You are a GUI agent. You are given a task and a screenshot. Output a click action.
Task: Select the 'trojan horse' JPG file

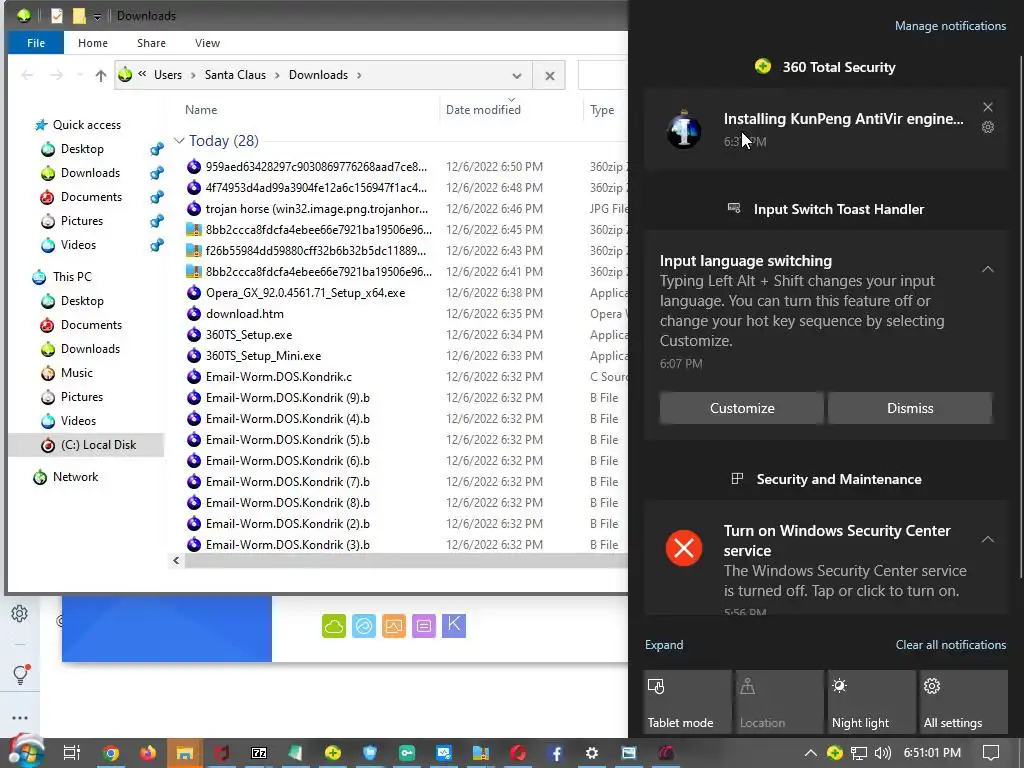[x=317, y=209]
